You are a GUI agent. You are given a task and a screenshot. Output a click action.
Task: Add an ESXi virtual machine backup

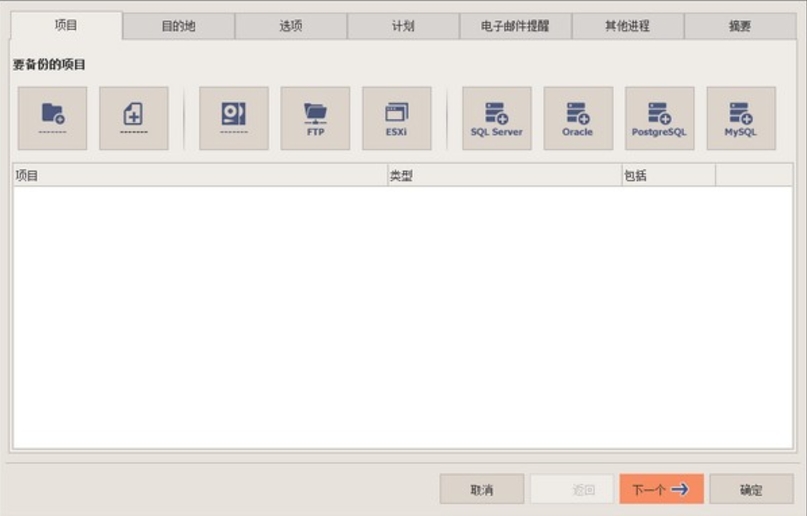tap(397, 118)
